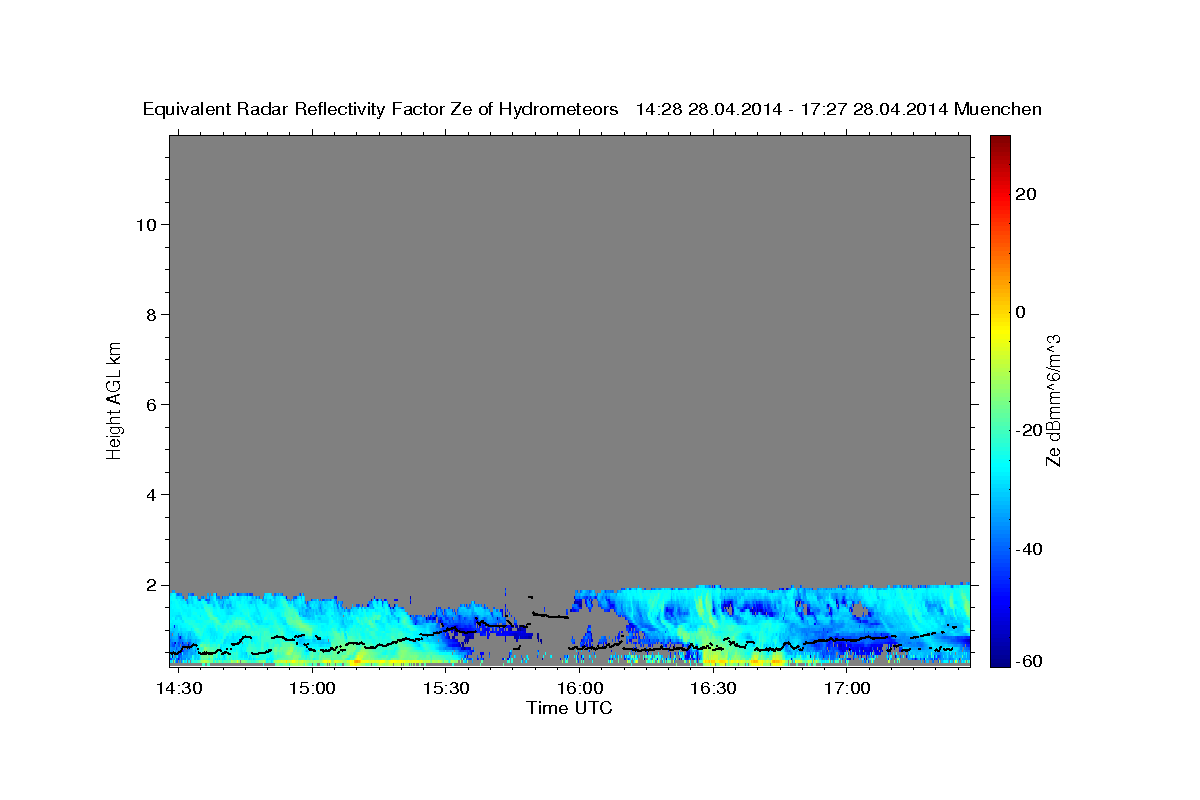Click the height tick label 2
1200x800 pixels.
pos(151,585)
